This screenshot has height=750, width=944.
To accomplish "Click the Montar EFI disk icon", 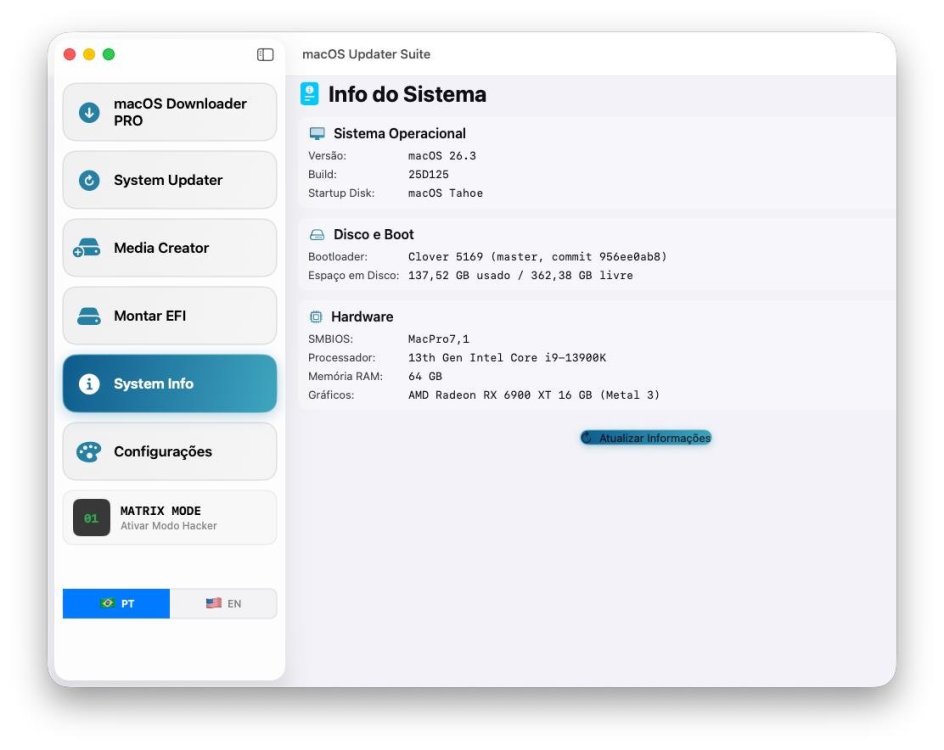I will [89, 316].
